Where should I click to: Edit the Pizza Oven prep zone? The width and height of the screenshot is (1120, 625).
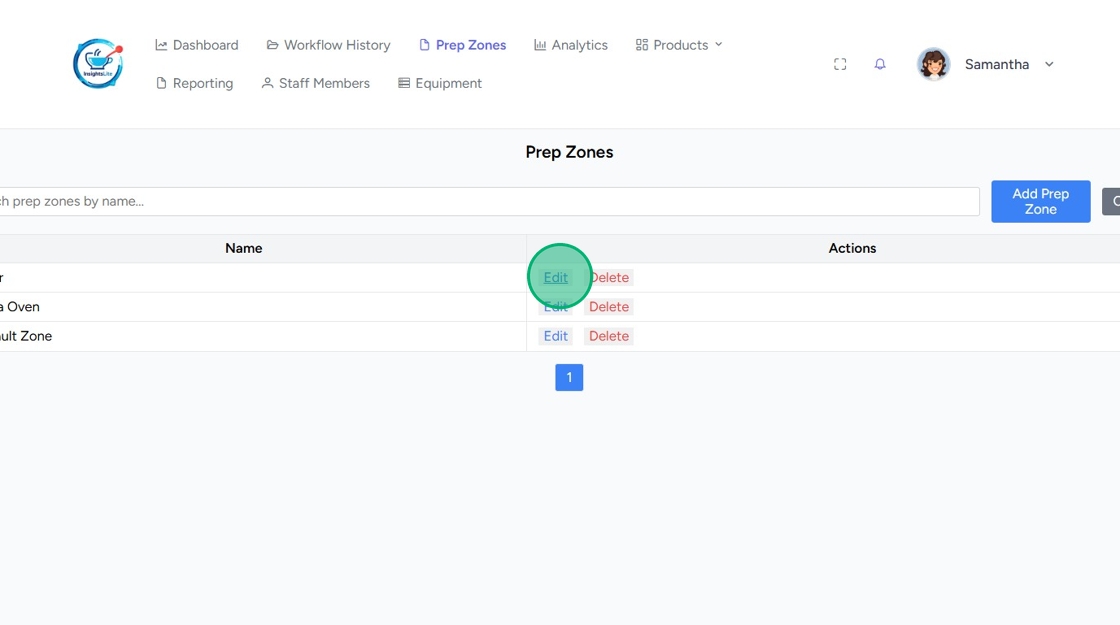(556, 307)
